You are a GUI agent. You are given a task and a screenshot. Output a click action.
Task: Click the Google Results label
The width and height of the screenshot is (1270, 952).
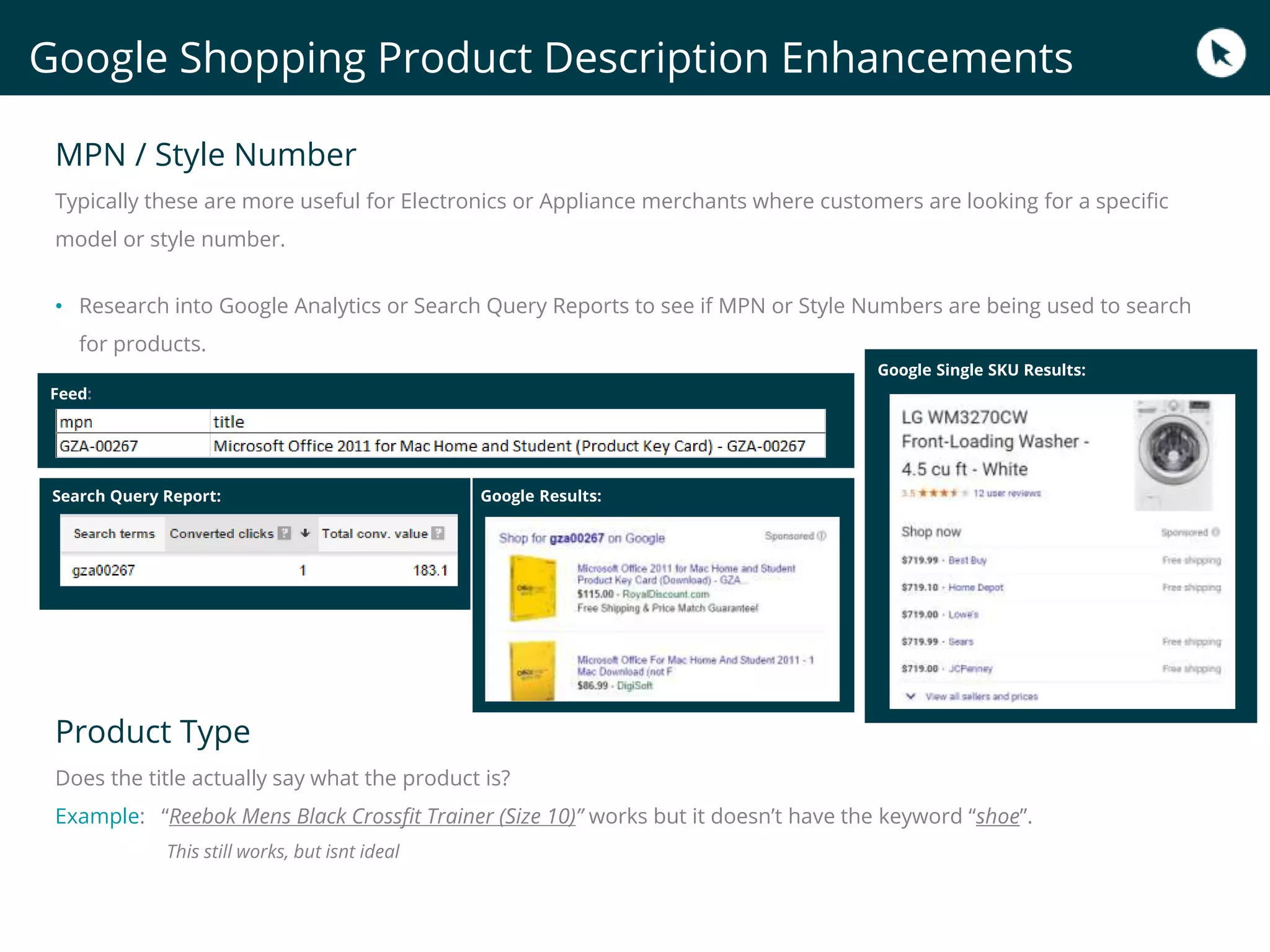(541, 496)
